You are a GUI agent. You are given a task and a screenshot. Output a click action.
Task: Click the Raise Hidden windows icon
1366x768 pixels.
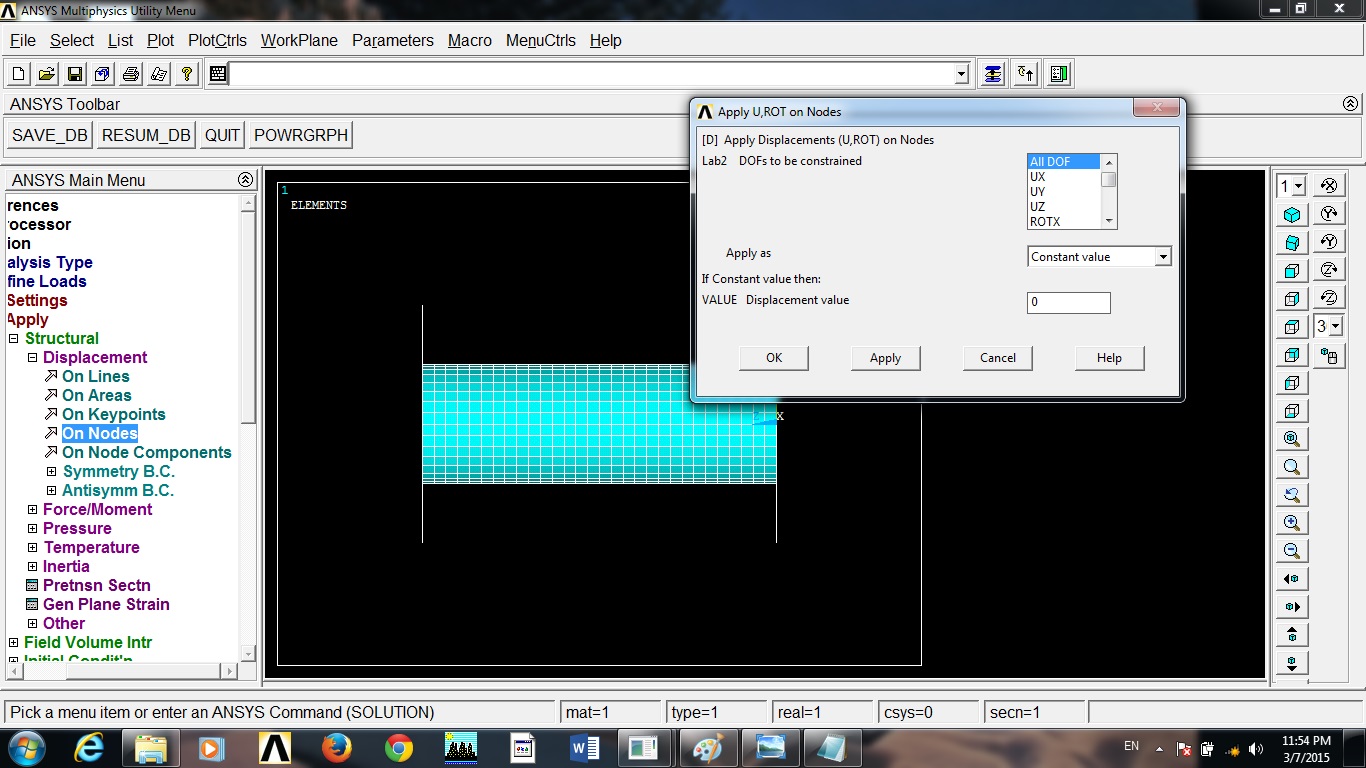(992, 74)
